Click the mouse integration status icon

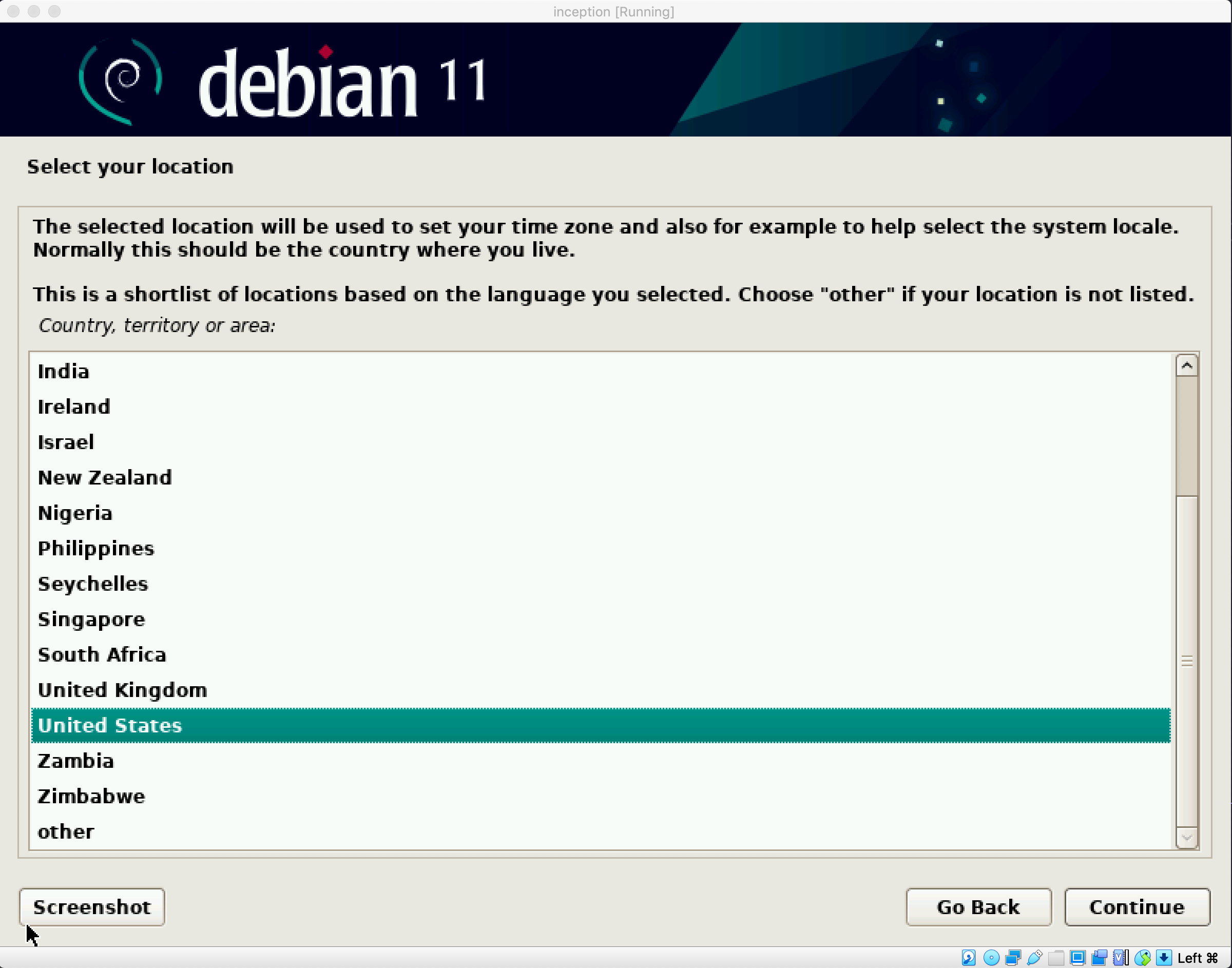(x=1142, y=958)
